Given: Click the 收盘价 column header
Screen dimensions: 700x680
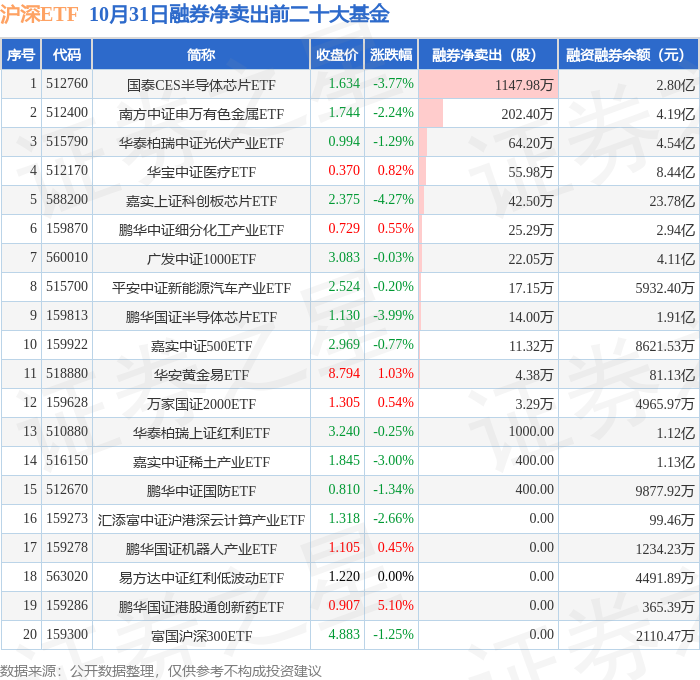Looking at the screenshot, I should [337, 54].
